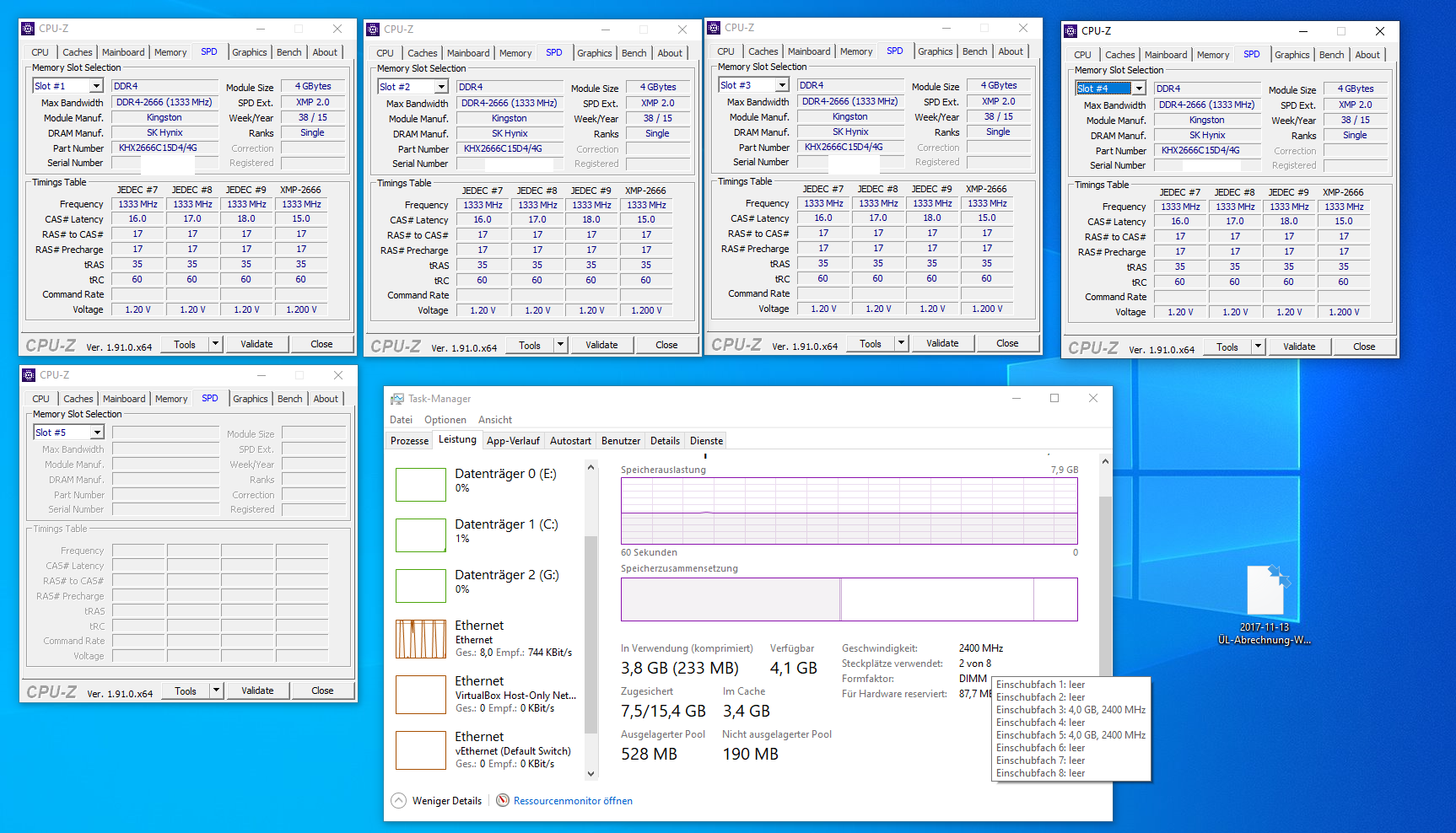Click the Task-Manager title bar icon
1456x833 pixels.
click(397, 399)
